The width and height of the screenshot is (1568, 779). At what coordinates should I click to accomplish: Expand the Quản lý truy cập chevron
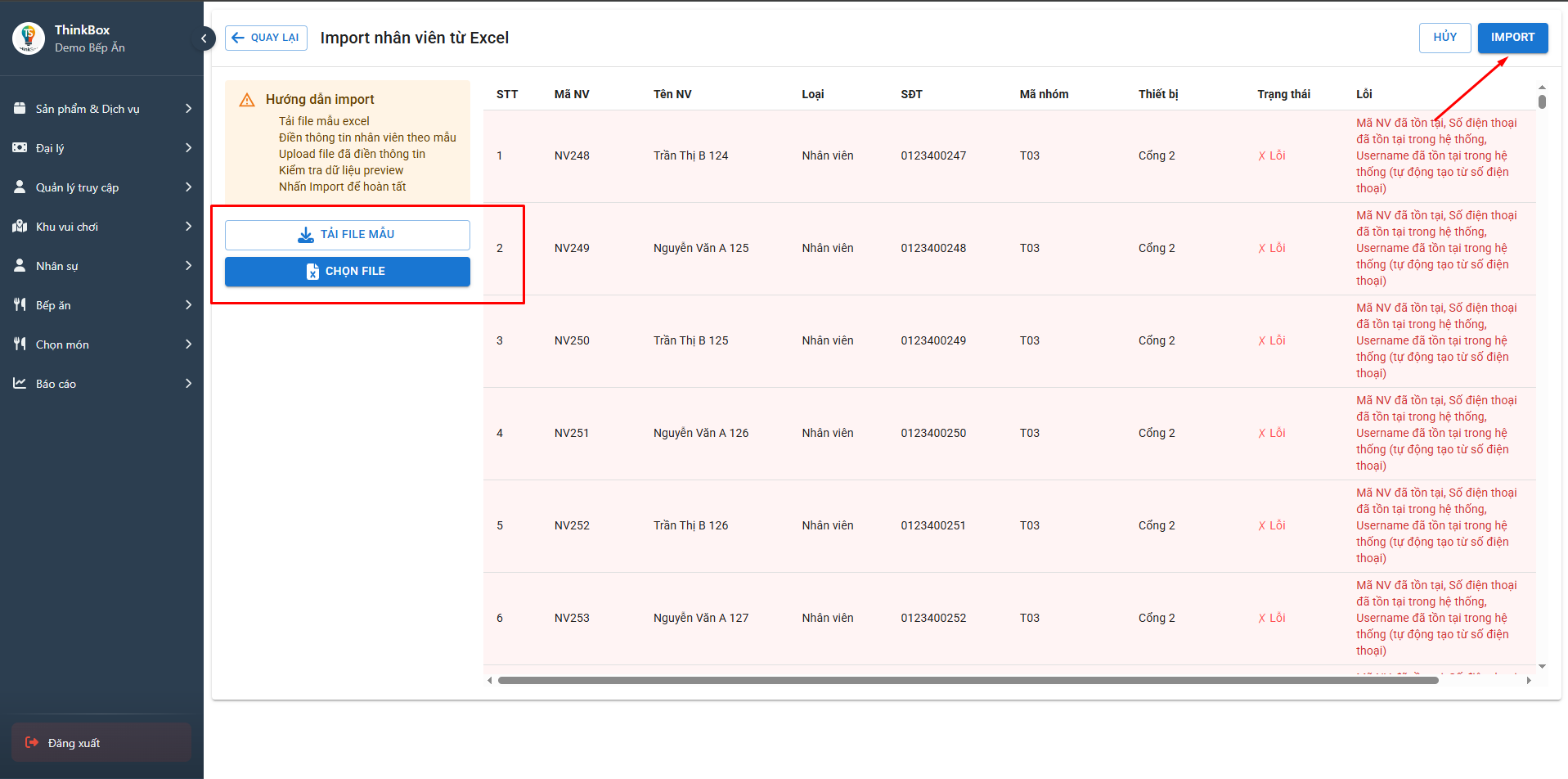[x=188, y=187]
